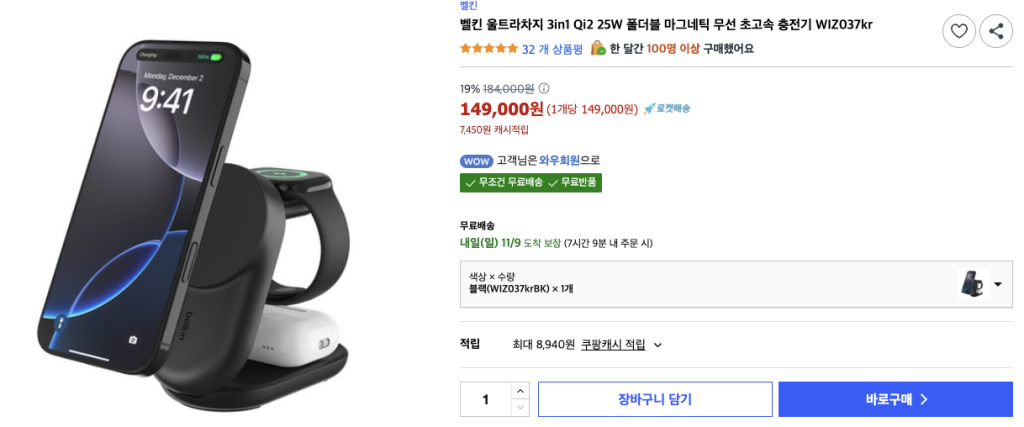
Task: Click the 장바구니 담기 button
Action: [x=654, y=399]
